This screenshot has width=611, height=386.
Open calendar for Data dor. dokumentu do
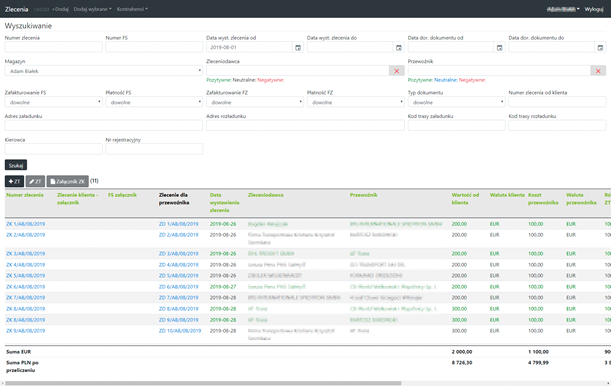point(600,48)
